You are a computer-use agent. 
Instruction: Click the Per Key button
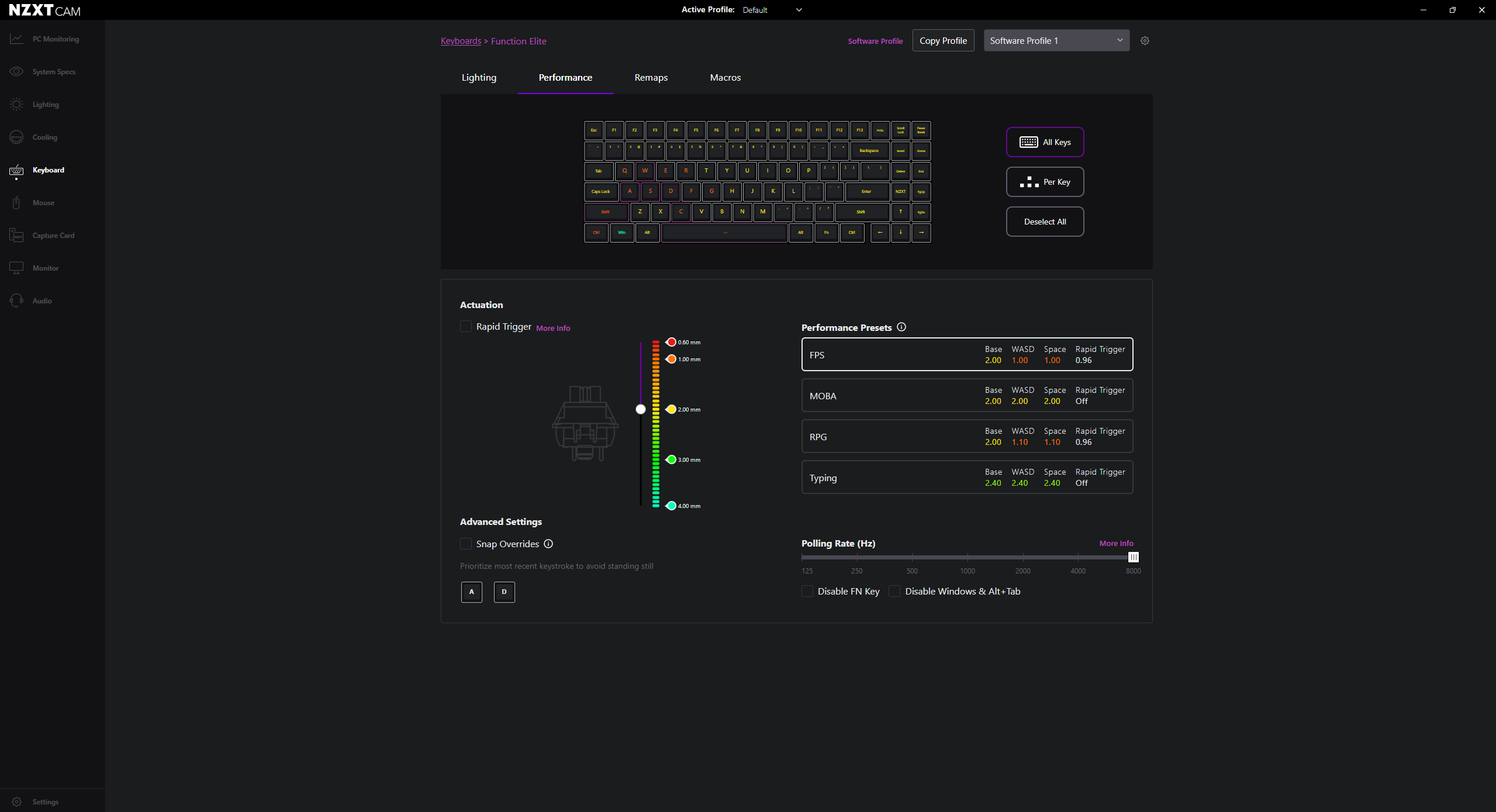coord(1045,182)
